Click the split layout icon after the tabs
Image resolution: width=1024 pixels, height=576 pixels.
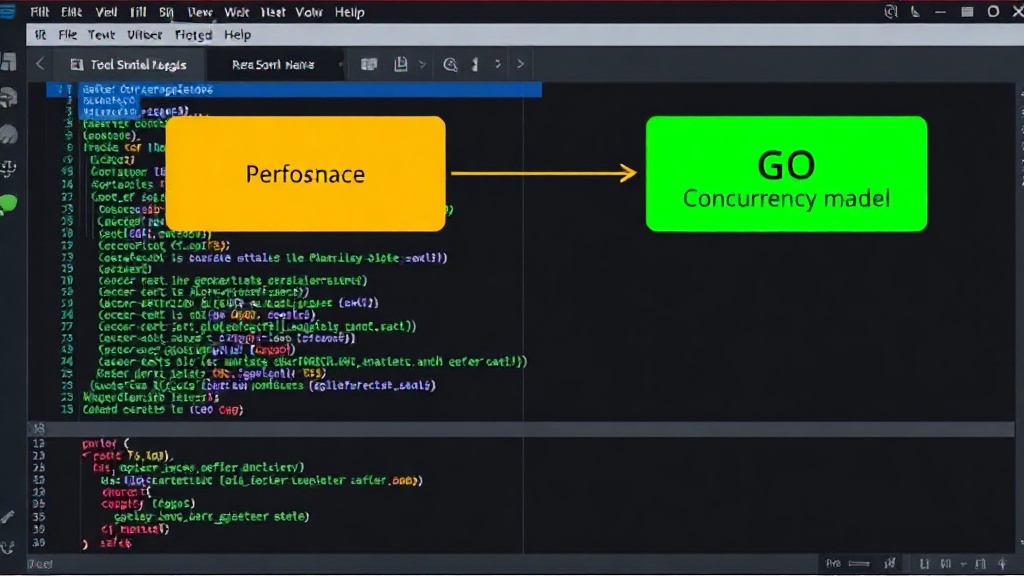(x=369, y=63)
